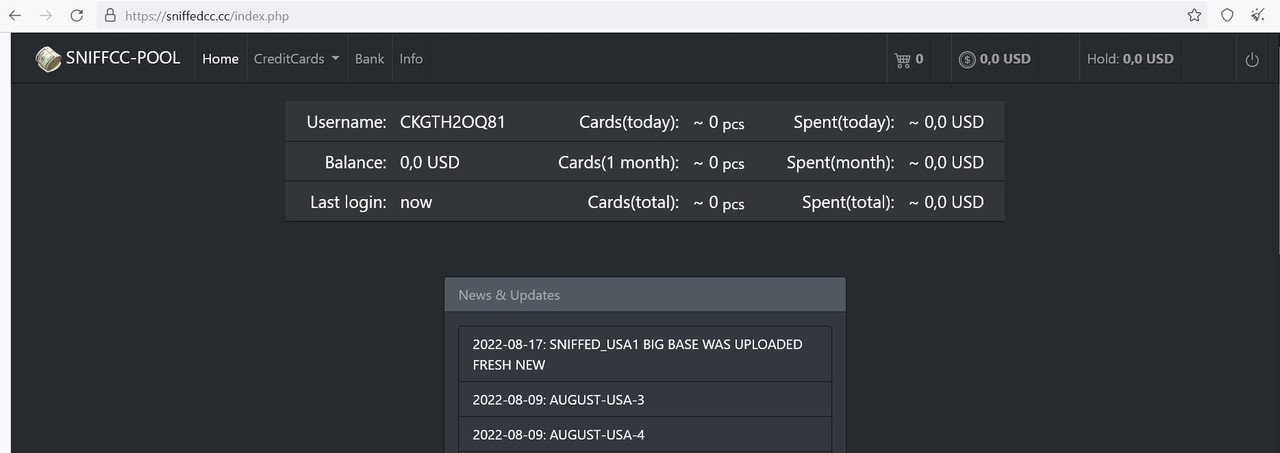Viewport: 1280px width, 453px height.
Task: Open the 2022-08-17 SNIFFED_USA1 news entry
Action: [x=645, y=354]
